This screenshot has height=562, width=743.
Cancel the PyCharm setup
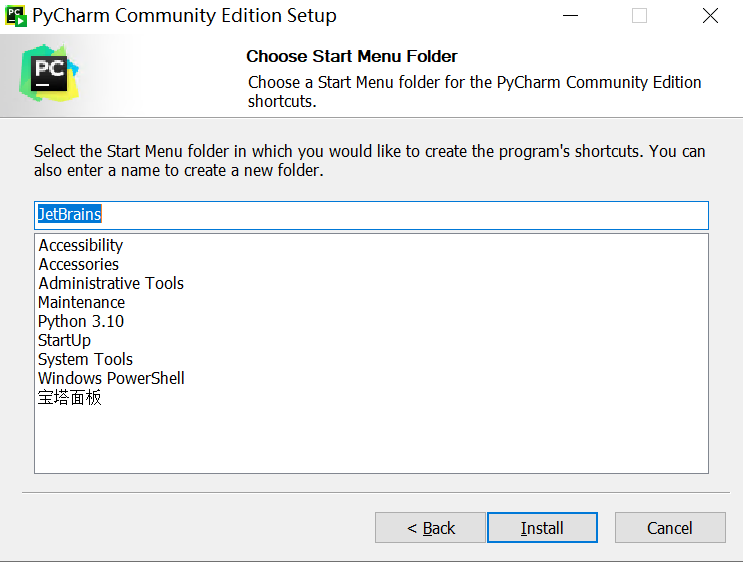(670, 527)
